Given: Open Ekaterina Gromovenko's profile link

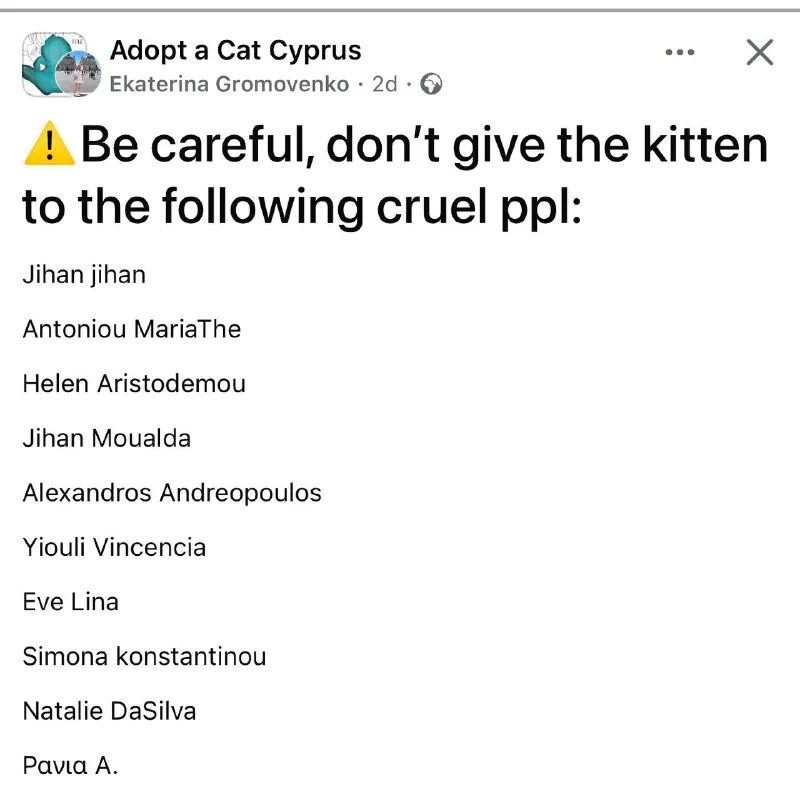Looking at the screenshot, I should click(x=229, y=84).
